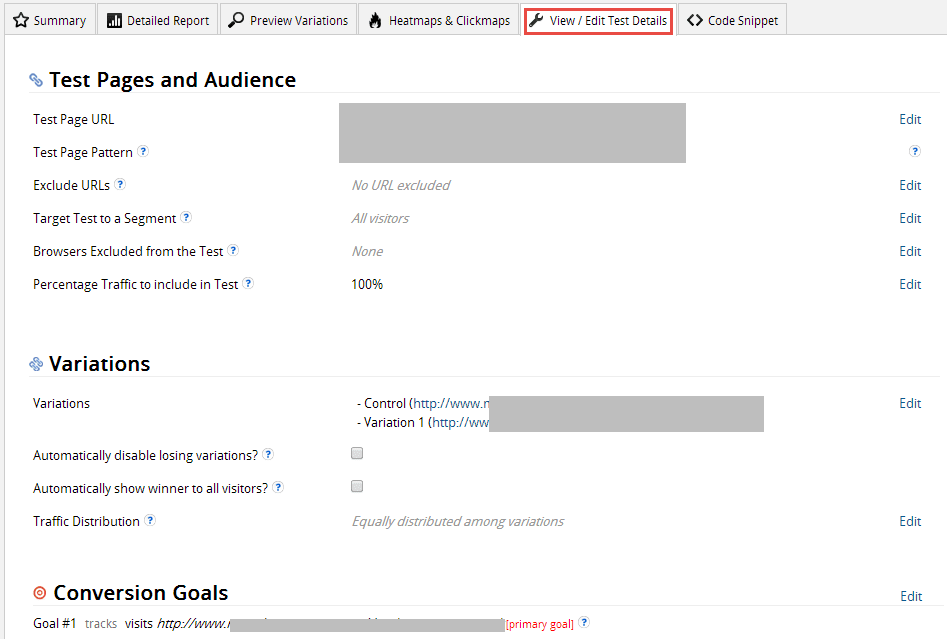Show help for Automatically show winner
This screenshot has width=947, height=639.
pos(278,487)
